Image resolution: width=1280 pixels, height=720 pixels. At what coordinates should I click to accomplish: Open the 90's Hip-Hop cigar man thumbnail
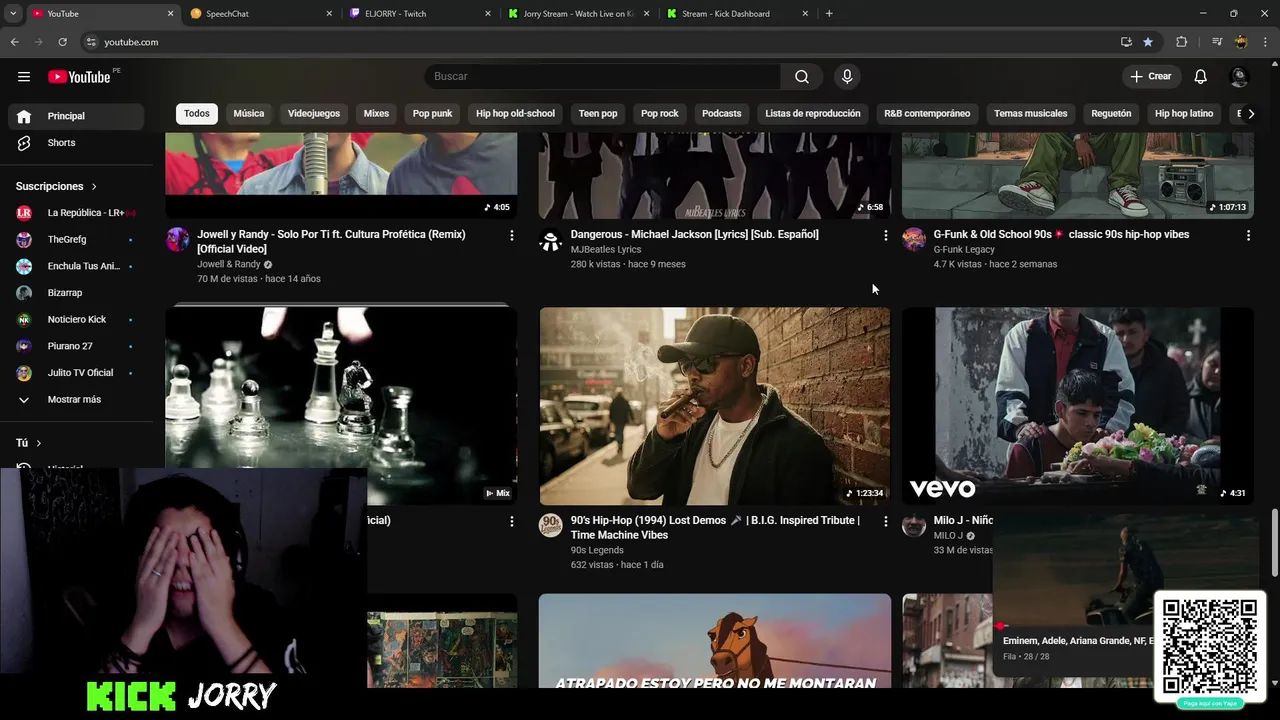point(715,406)
